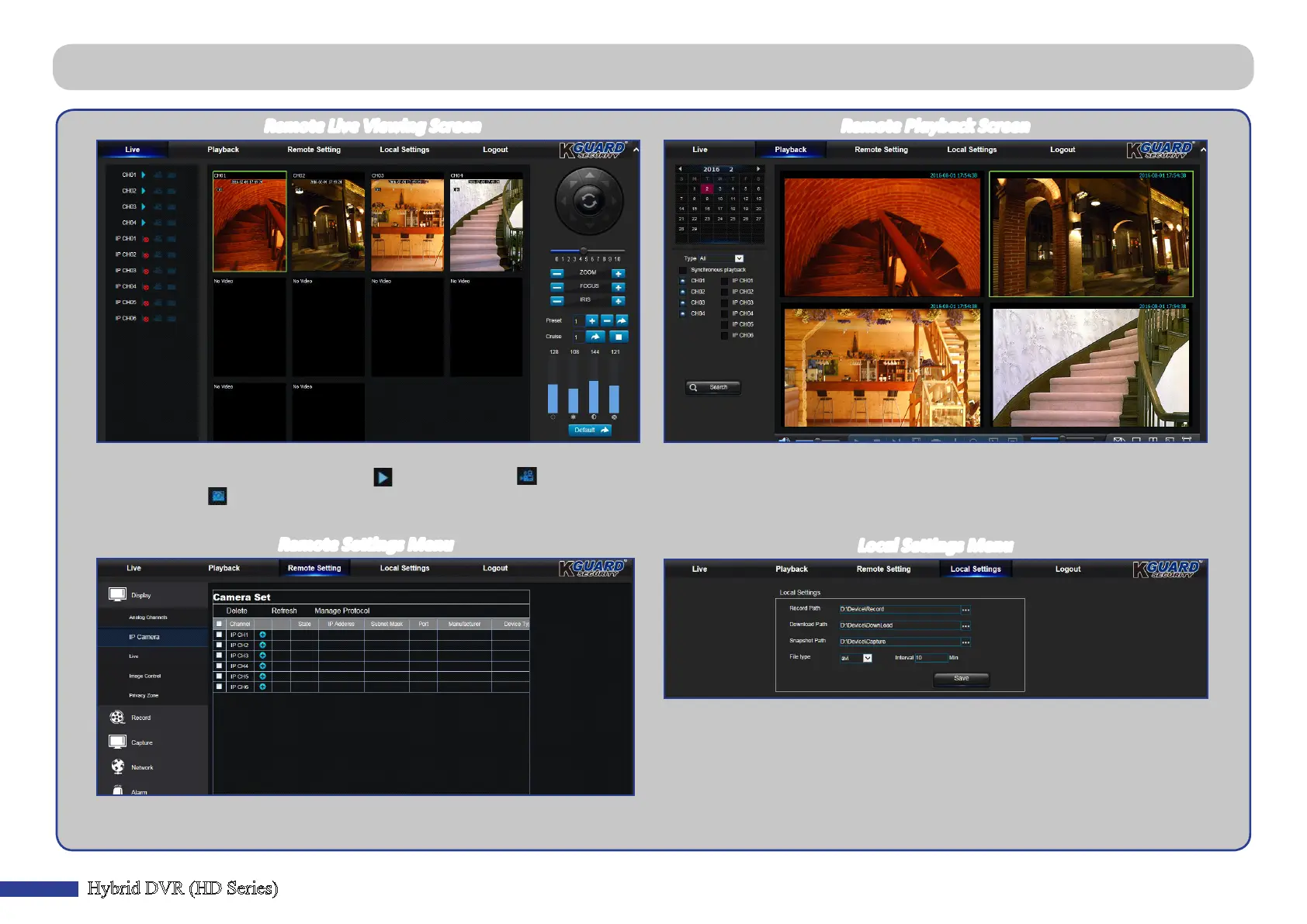Go to next month in playback calendar
Screen dimensions: 1307x924
(x=758, y=168)
